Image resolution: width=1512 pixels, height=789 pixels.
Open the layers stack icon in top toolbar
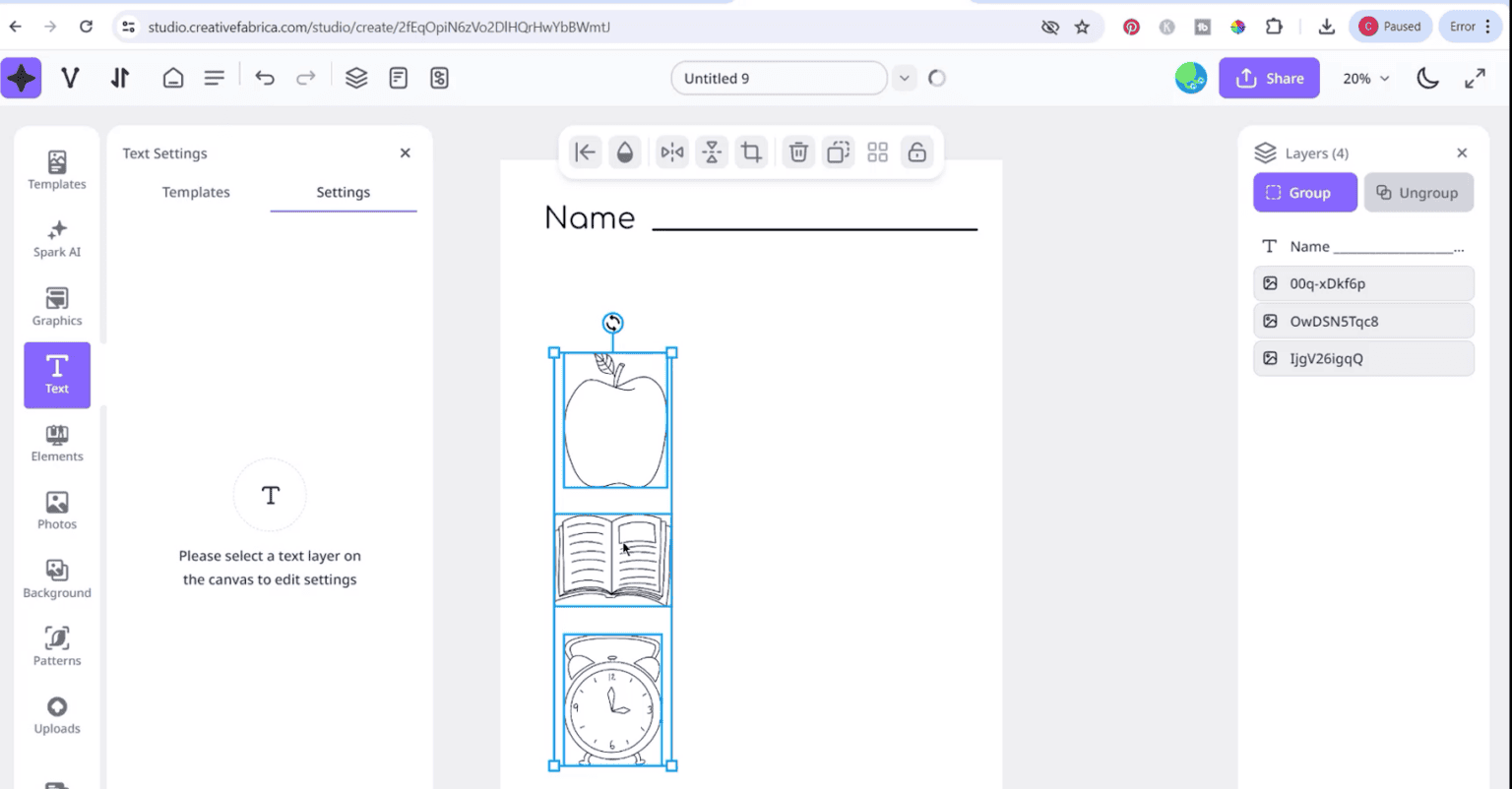(x=356, y=78)
